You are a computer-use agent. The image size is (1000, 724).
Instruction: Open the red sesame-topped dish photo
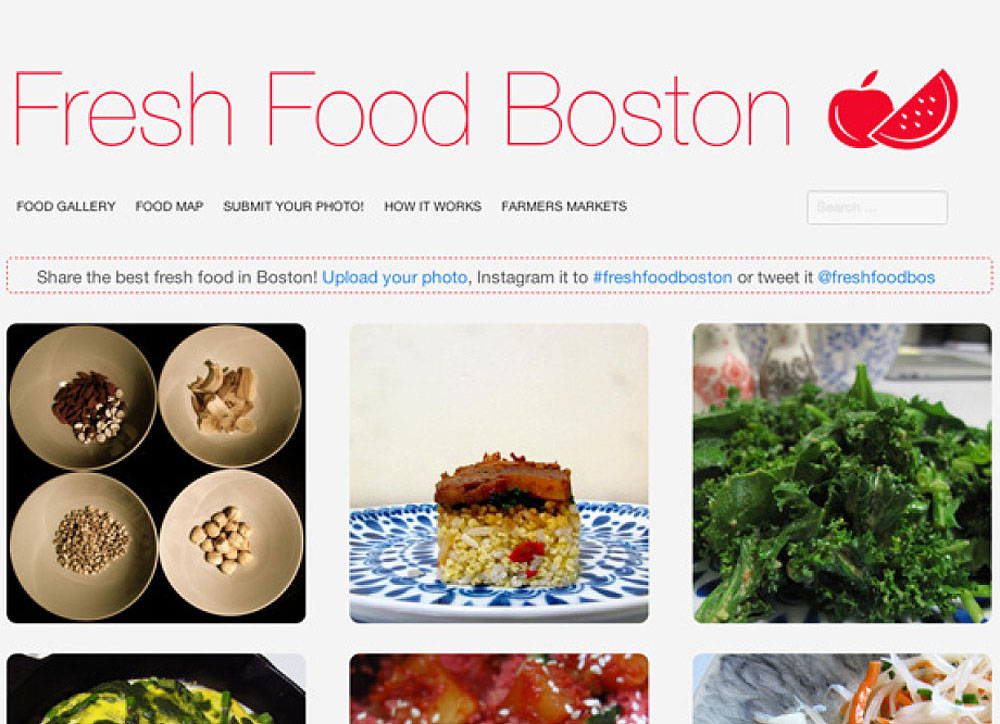tap(499, 689)
